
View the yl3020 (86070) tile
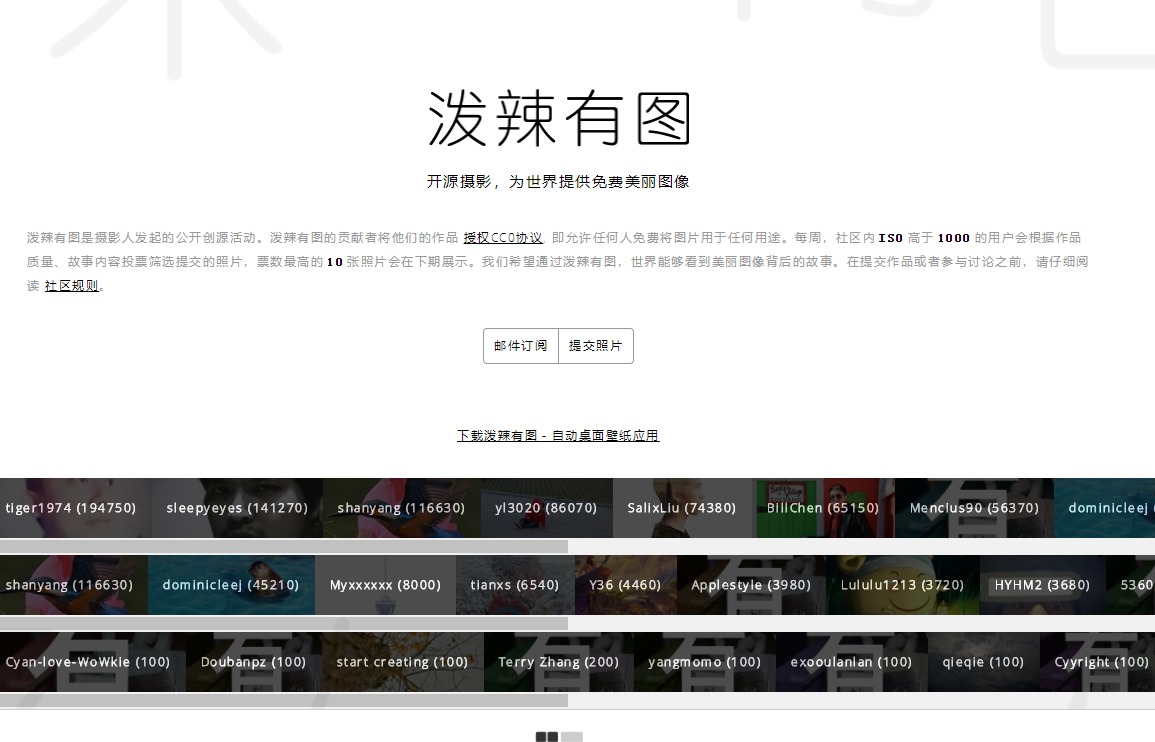(x=547, y=508)
